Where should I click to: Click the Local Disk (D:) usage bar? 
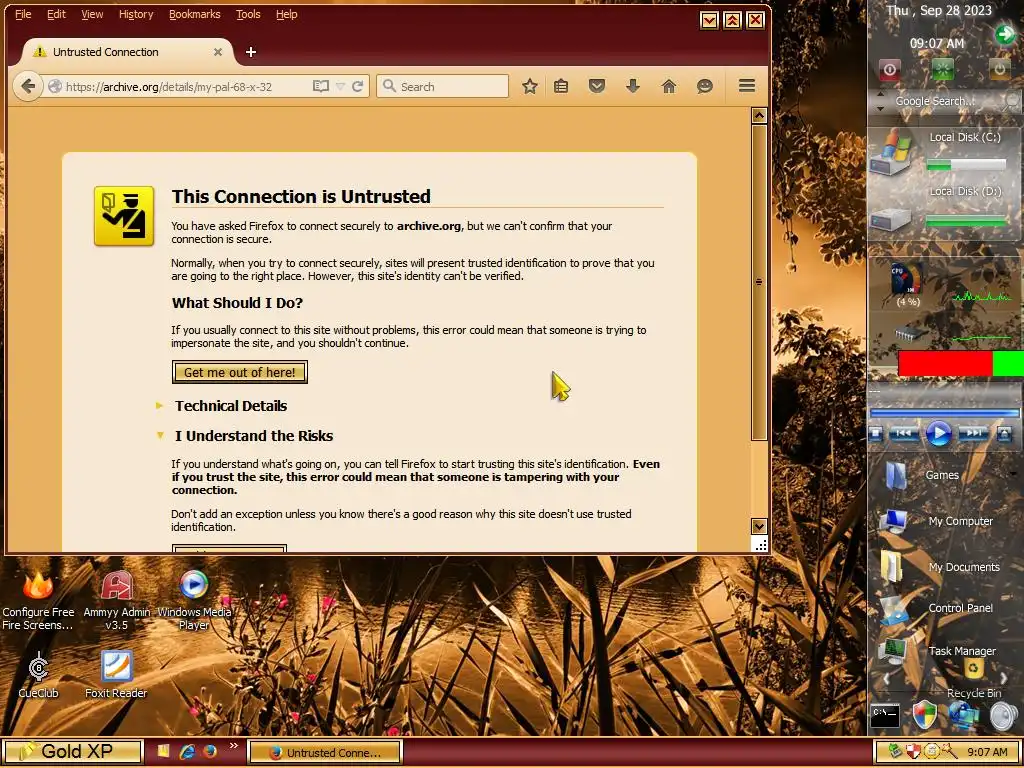(x=966, y=221)
